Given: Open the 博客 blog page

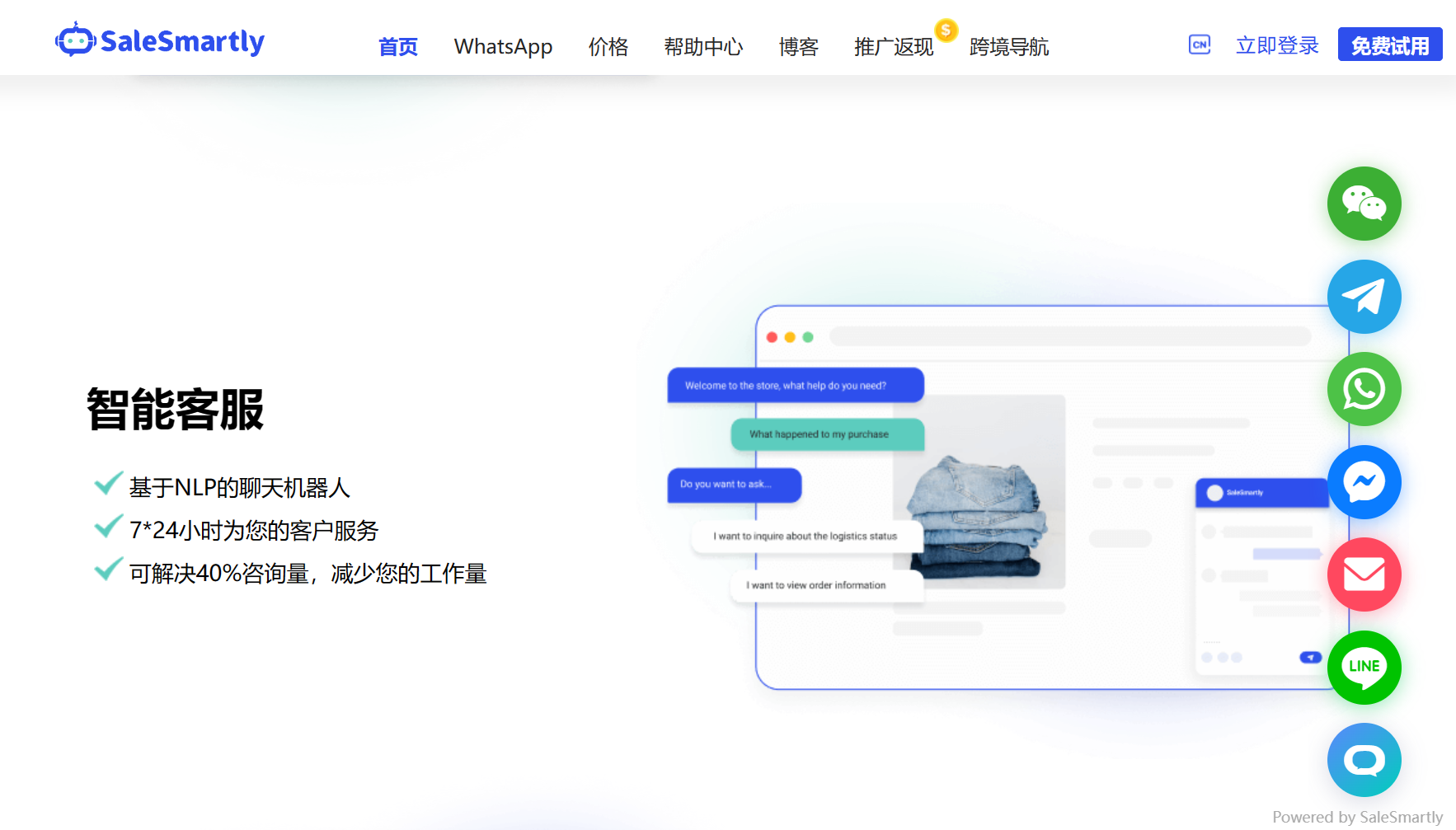Looking at the screenshot, I should pos(799,46).
